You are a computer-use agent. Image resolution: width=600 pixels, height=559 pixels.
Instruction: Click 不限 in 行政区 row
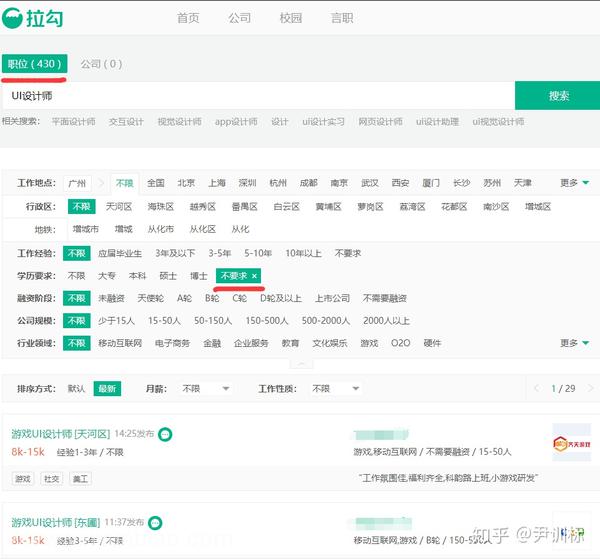82,207
